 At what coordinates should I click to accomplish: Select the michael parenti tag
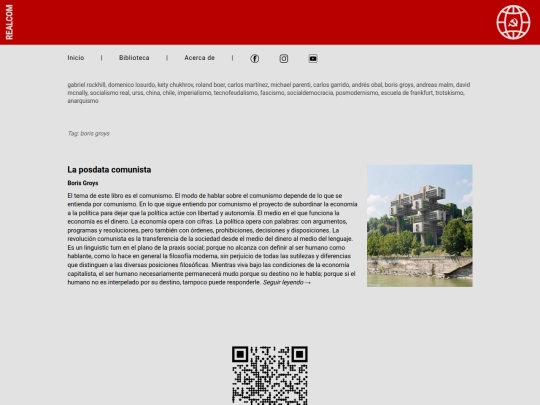pos(290,85)
